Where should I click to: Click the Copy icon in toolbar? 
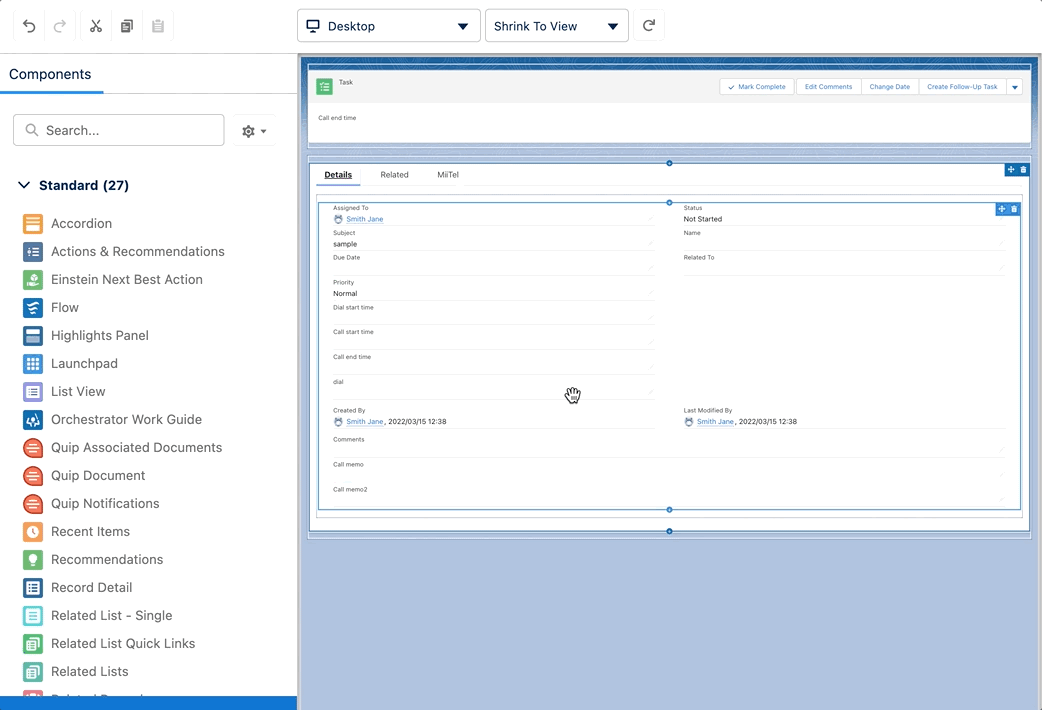[127, 26]
